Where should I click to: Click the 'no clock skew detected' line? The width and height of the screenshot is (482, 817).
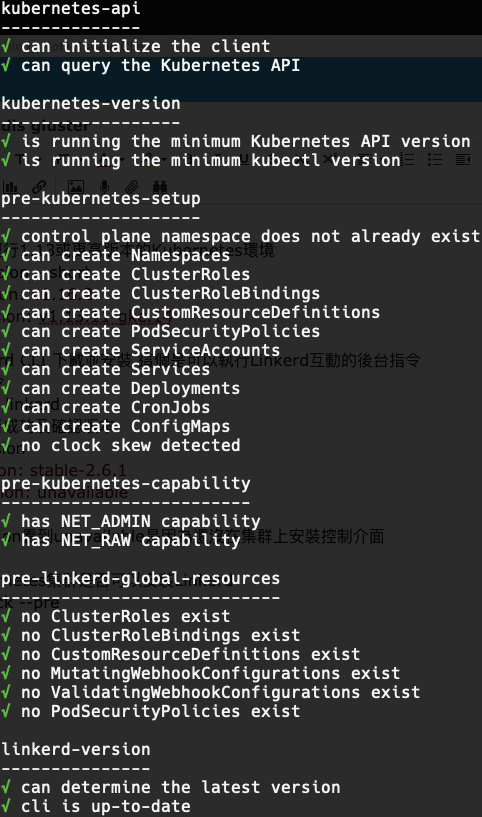[120, 445]
